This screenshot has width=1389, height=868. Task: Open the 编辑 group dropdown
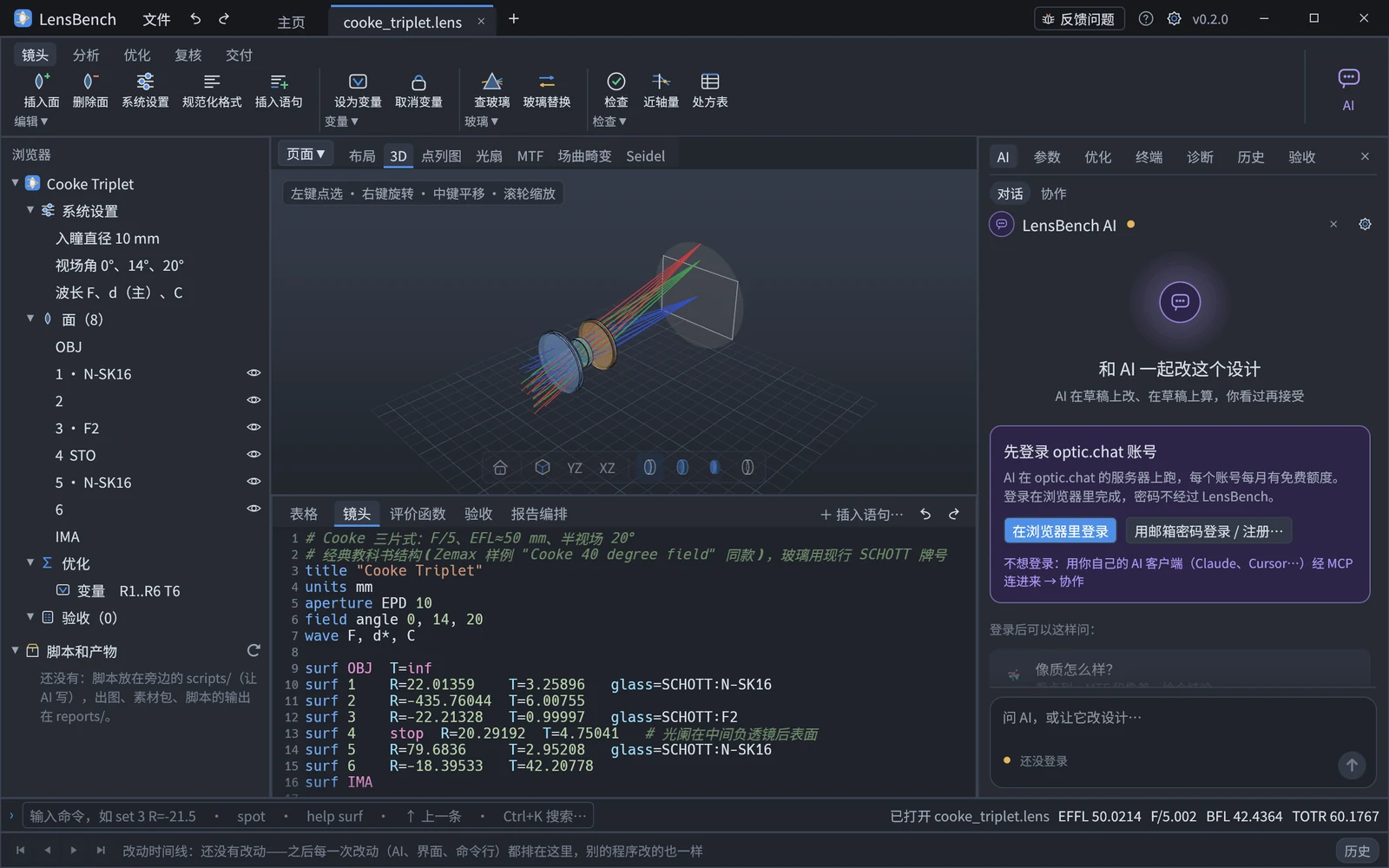point(31,122)
